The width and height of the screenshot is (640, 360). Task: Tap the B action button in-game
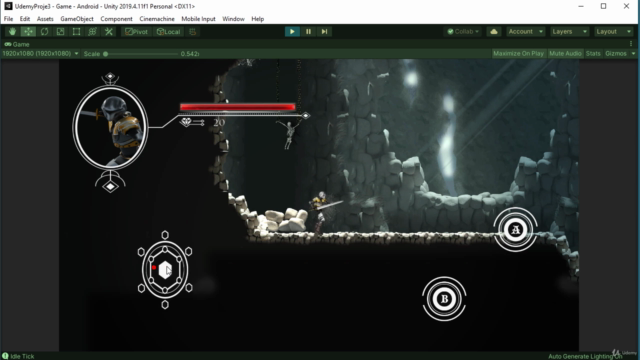[x=444, y=299]
